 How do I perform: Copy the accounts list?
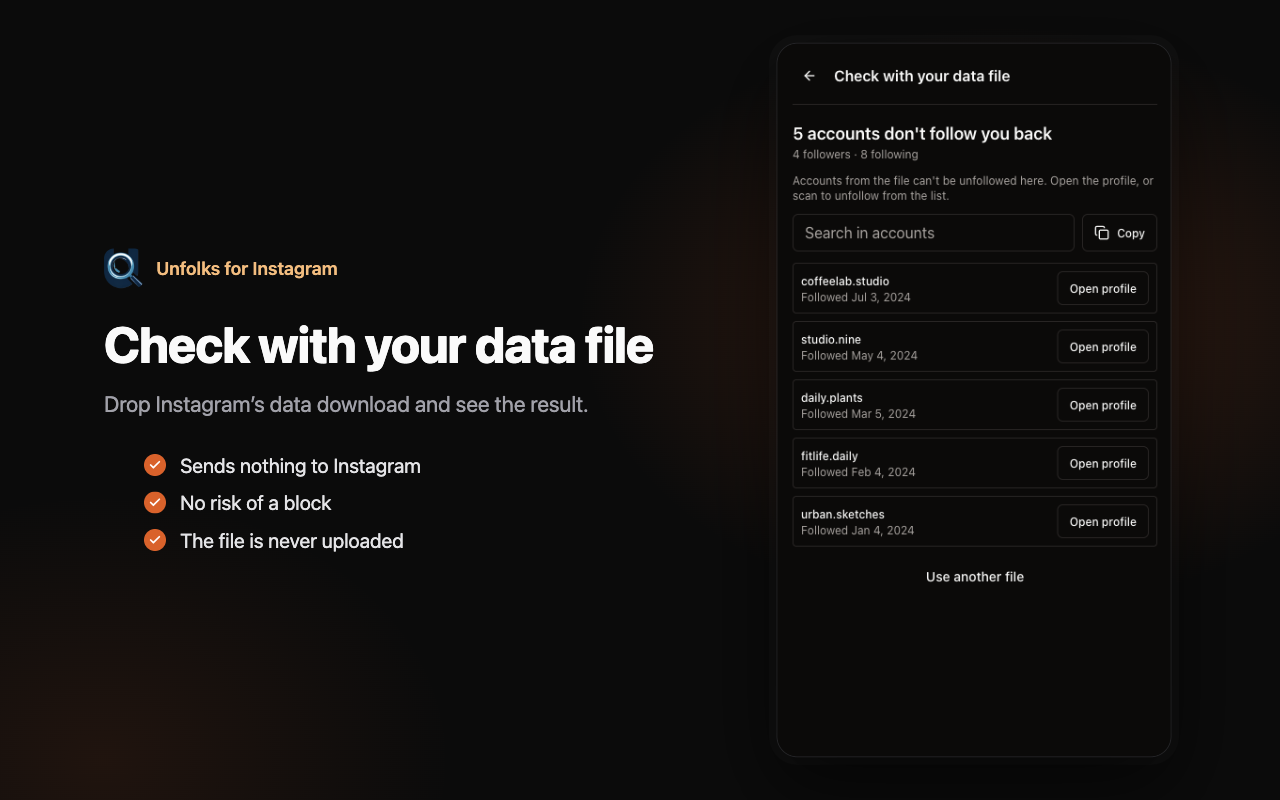pos(1119,233)
